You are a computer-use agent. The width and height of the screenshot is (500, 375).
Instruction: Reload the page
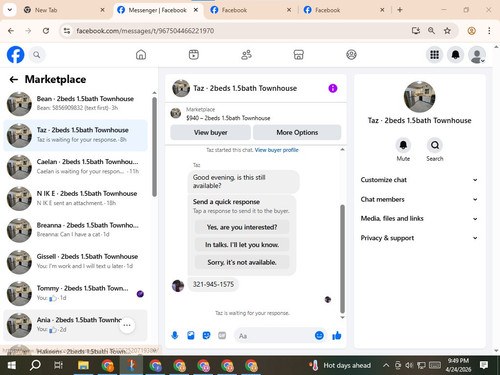[46, 31]
